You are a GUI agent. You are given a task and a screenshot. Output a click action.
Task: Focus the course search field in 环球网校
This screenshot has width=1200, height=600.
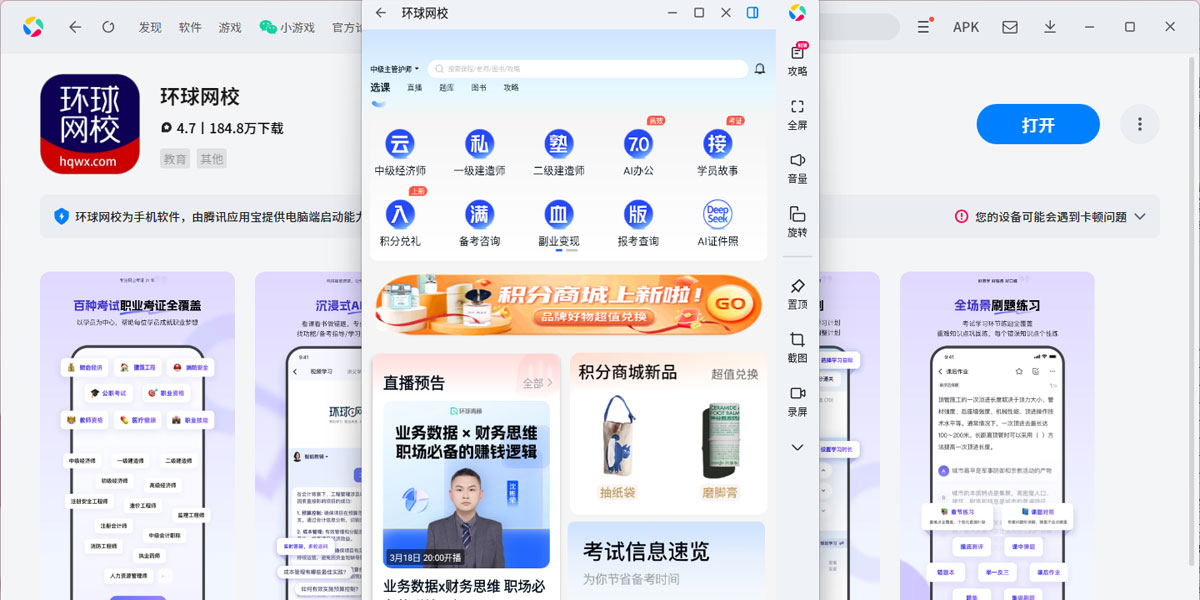click(588, 69)
